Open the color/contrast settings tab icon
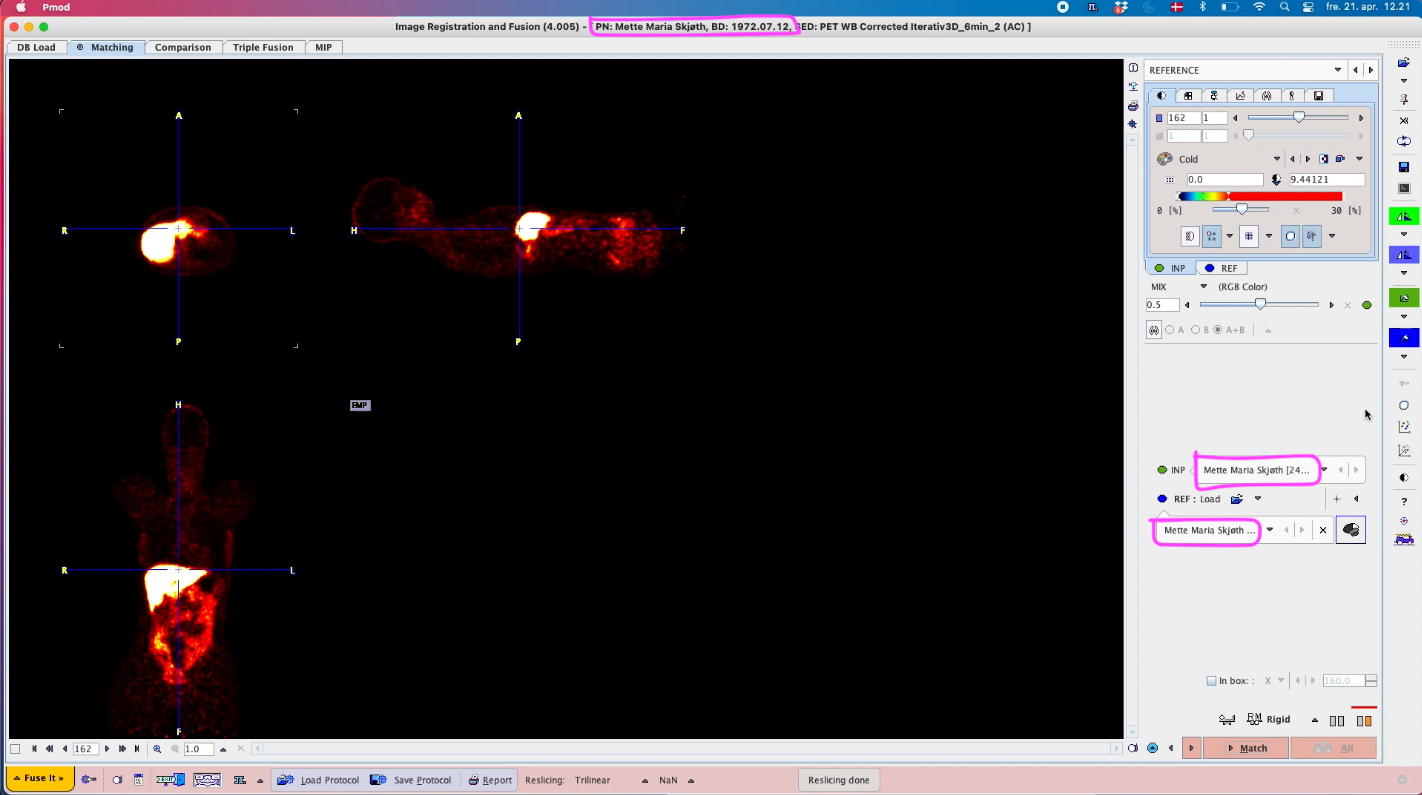This screenshot has height=795, width=1422. pyautogui.click(x=1161, y=96)
